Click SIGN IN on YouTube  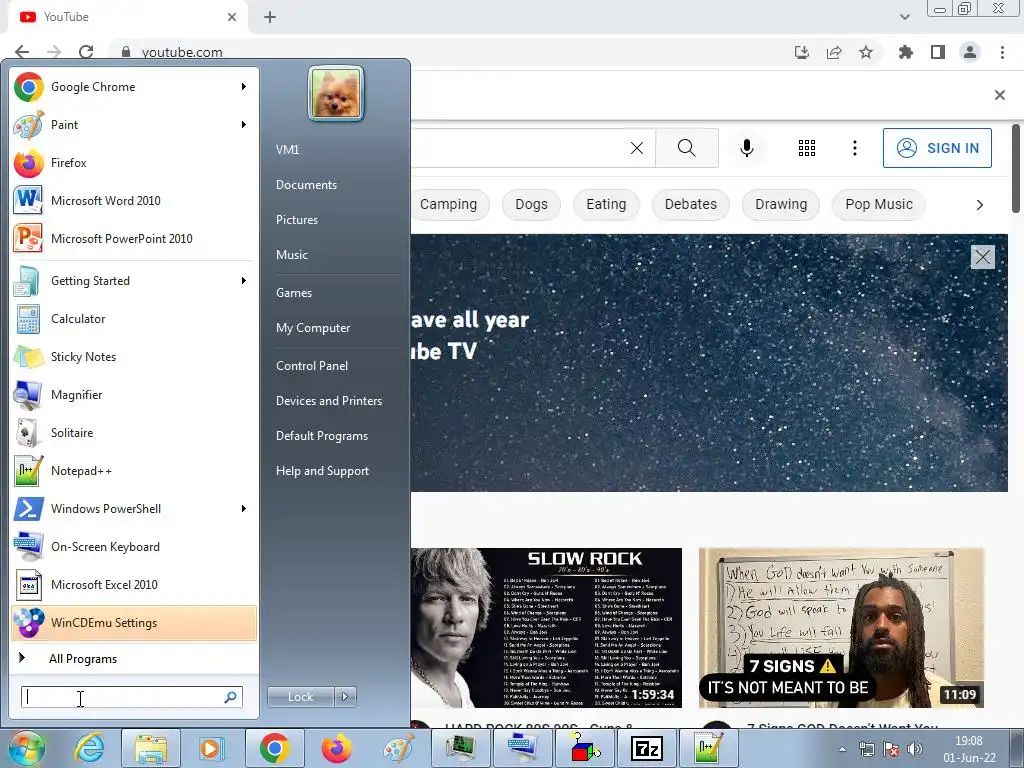coord(937,148)
